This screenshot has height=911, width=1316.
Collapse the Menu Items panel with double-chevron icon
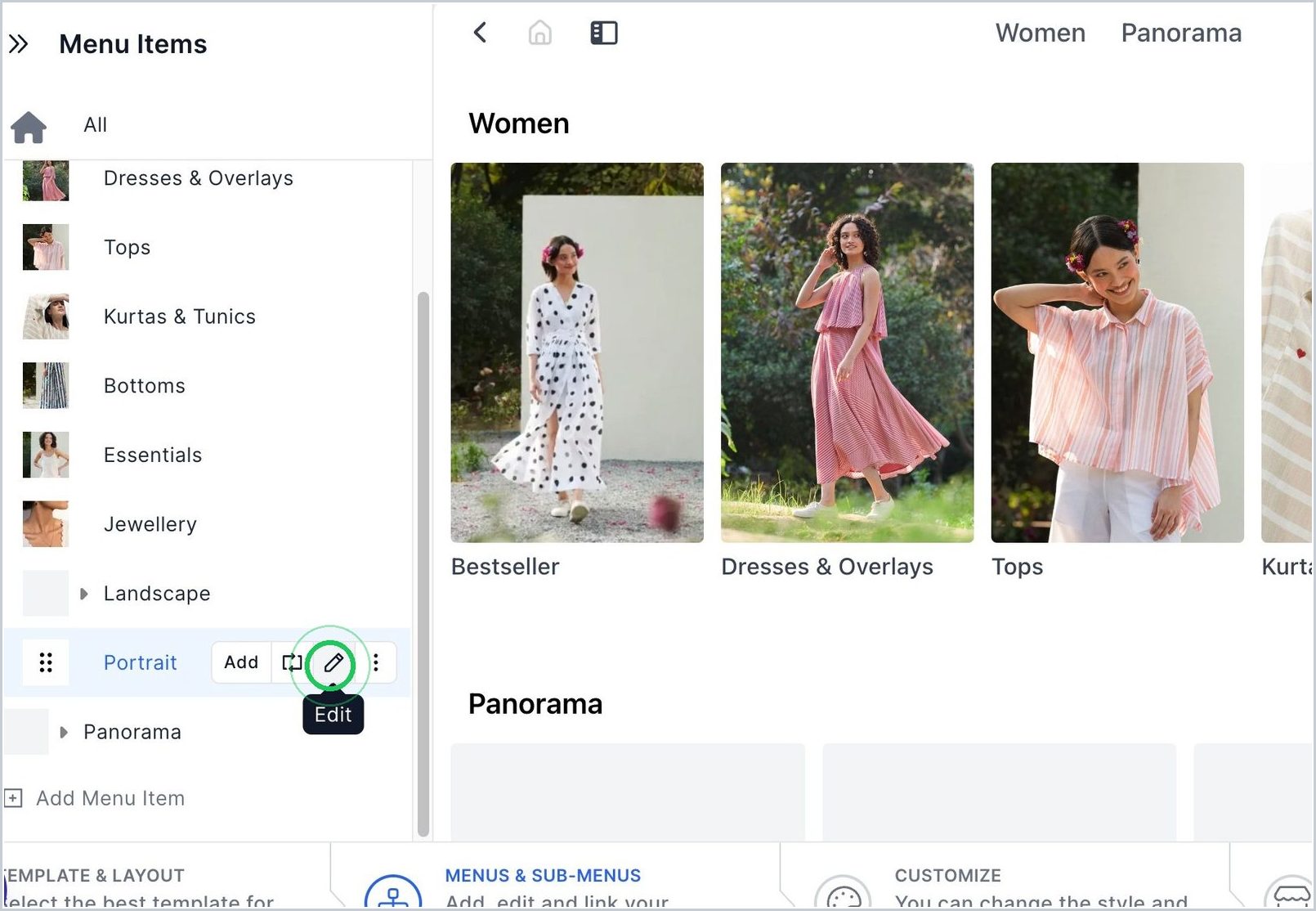[x=19, y=44]
